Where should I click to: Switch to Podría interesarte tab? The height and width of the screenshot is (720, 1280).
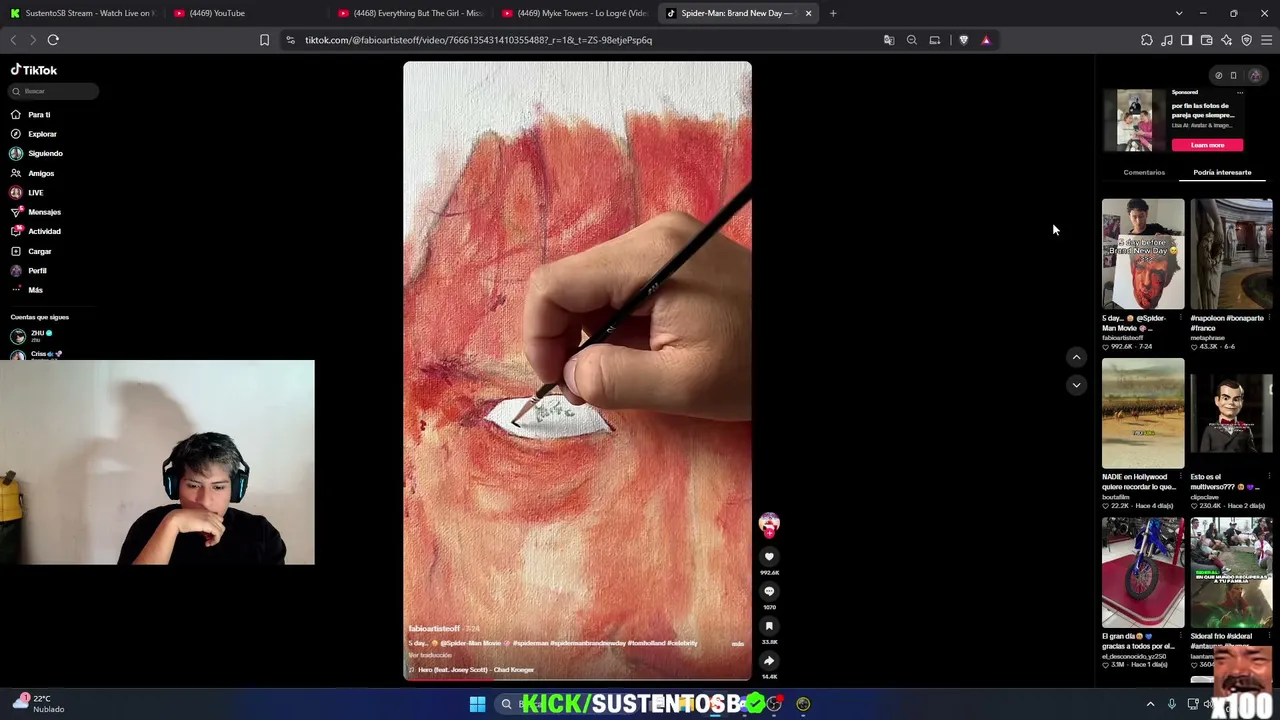pos(1222,173)
